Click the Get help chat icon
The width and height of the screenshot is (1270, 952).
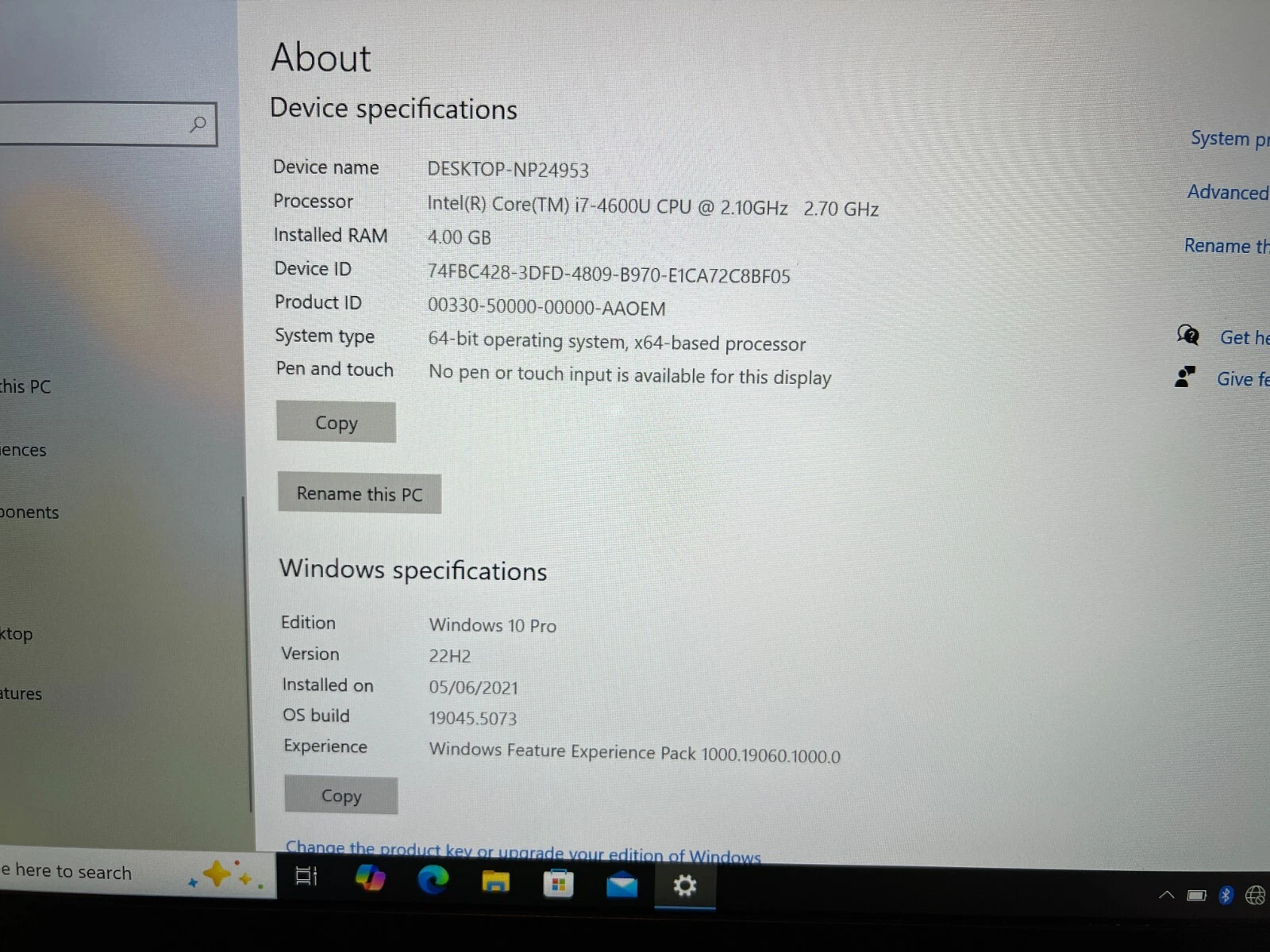tap(1188, 335)
